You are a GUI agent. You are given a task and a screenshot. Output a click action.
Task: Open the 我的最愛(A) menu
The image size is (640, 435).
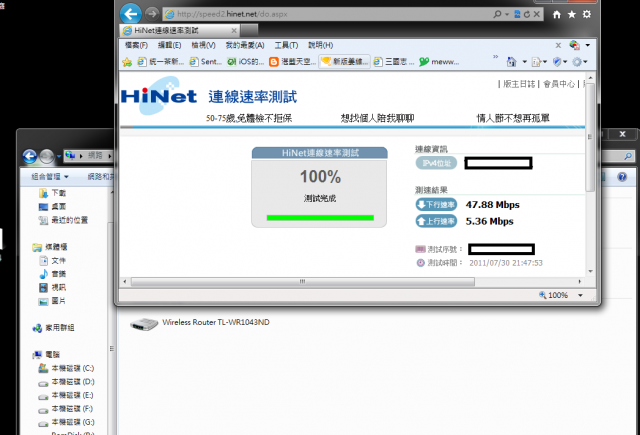(245, 45)
